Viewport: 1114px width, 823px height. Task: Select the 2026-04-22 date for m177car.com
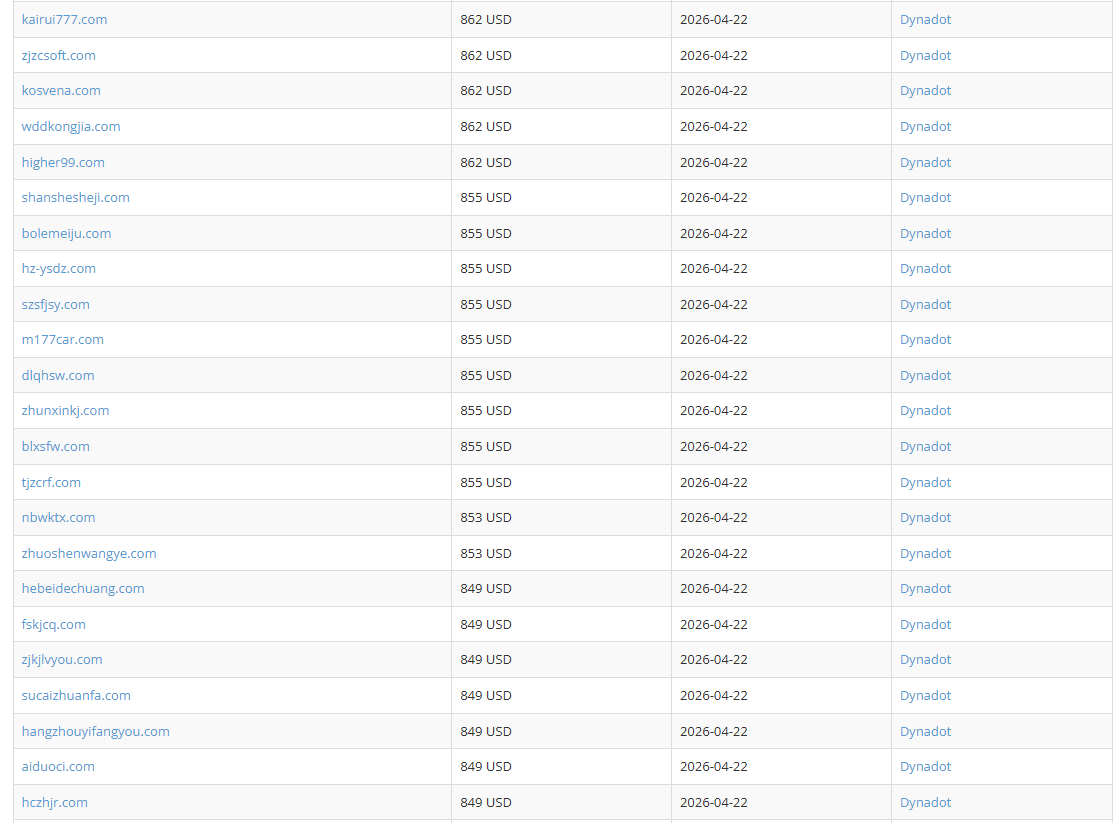click(x=714, y=340)
